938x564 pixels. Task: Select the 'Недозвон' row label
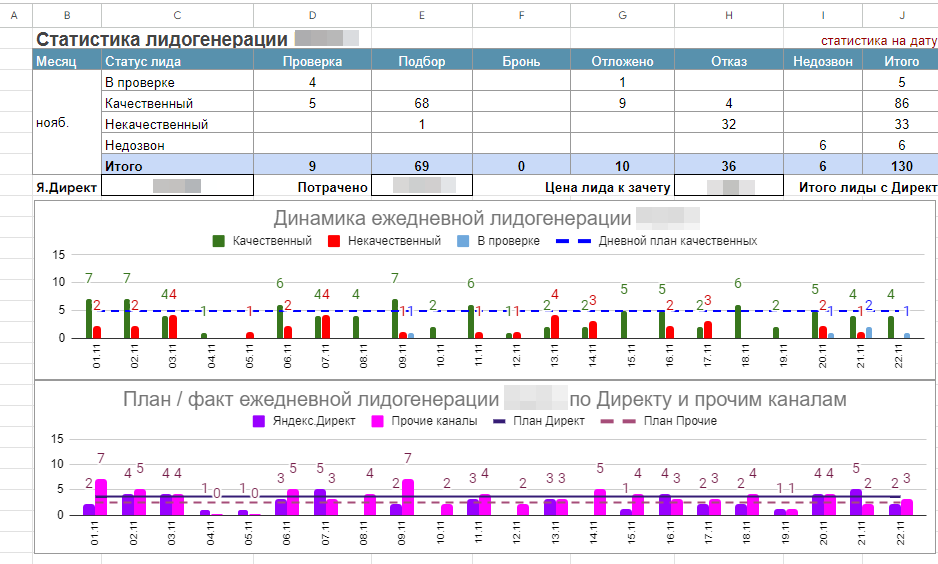coord(177,144)
